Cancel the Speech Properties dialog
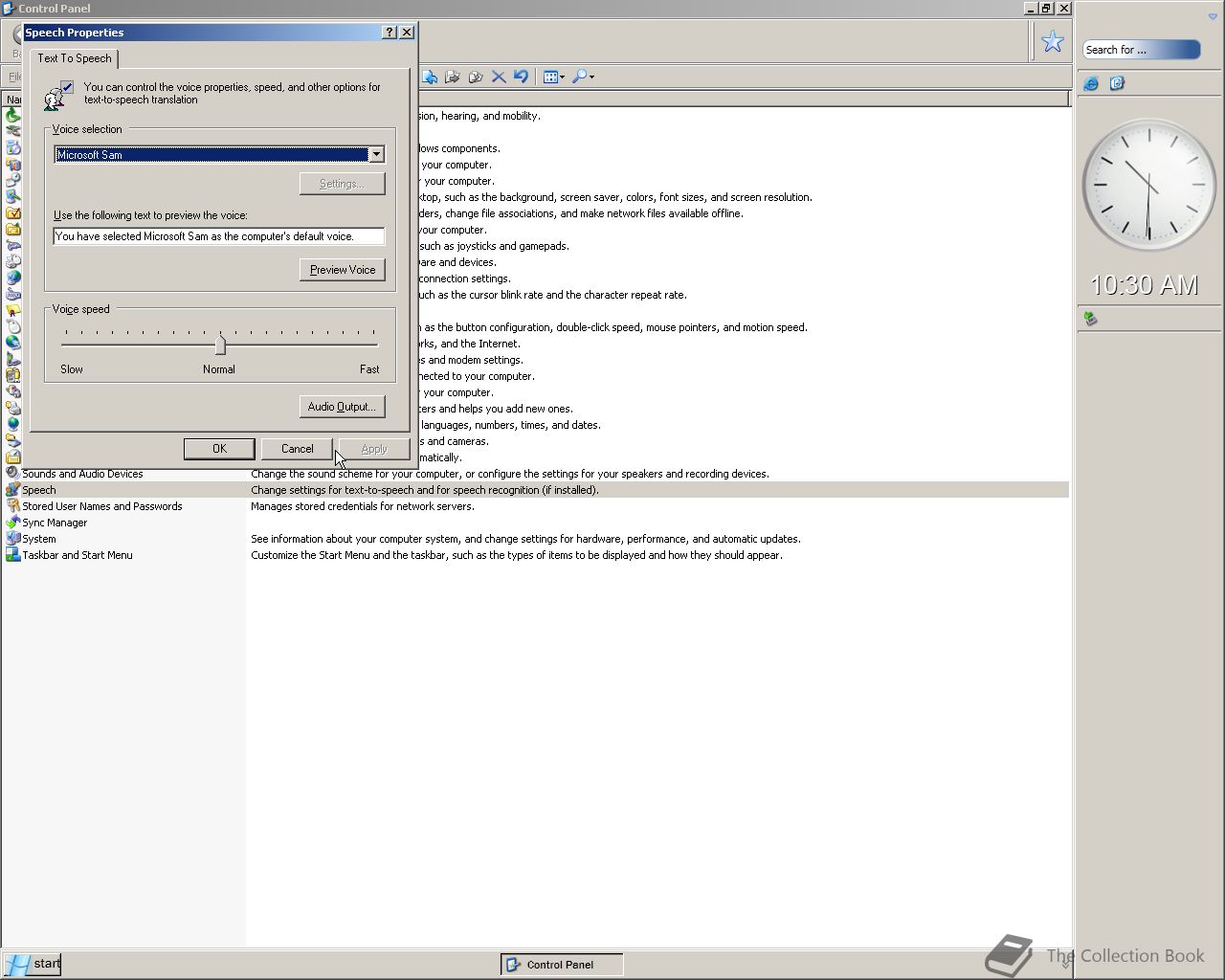This screenshot has width=1225, height=980. pos(297,449)
